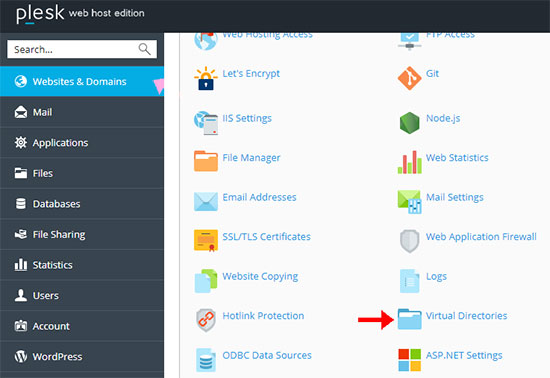Open the Web Application Firewall shield icon
This screenshot has height=378, width=550.
409,241
